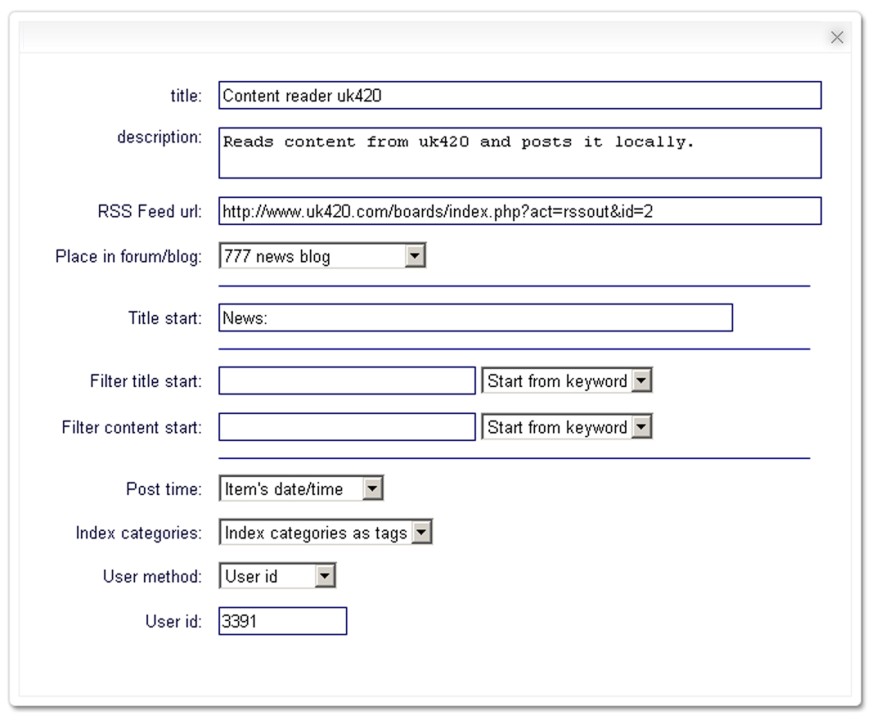Select the Title start field with "News:"
The image size is (872, 720).
click(475, 318)
